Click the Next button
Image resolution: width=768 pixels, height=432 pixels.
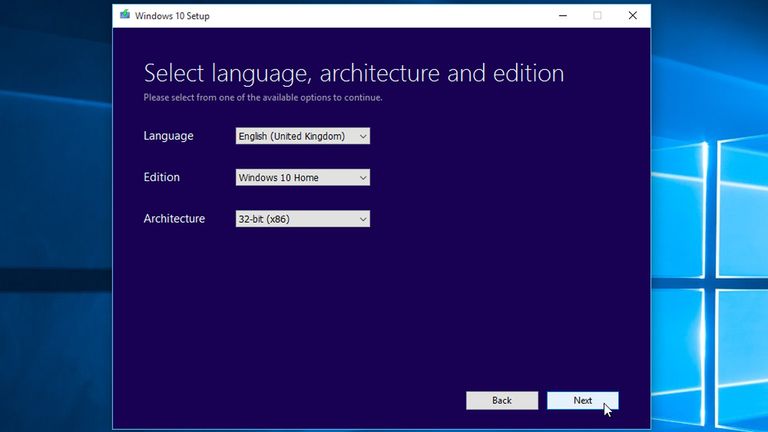click(582, 401)
